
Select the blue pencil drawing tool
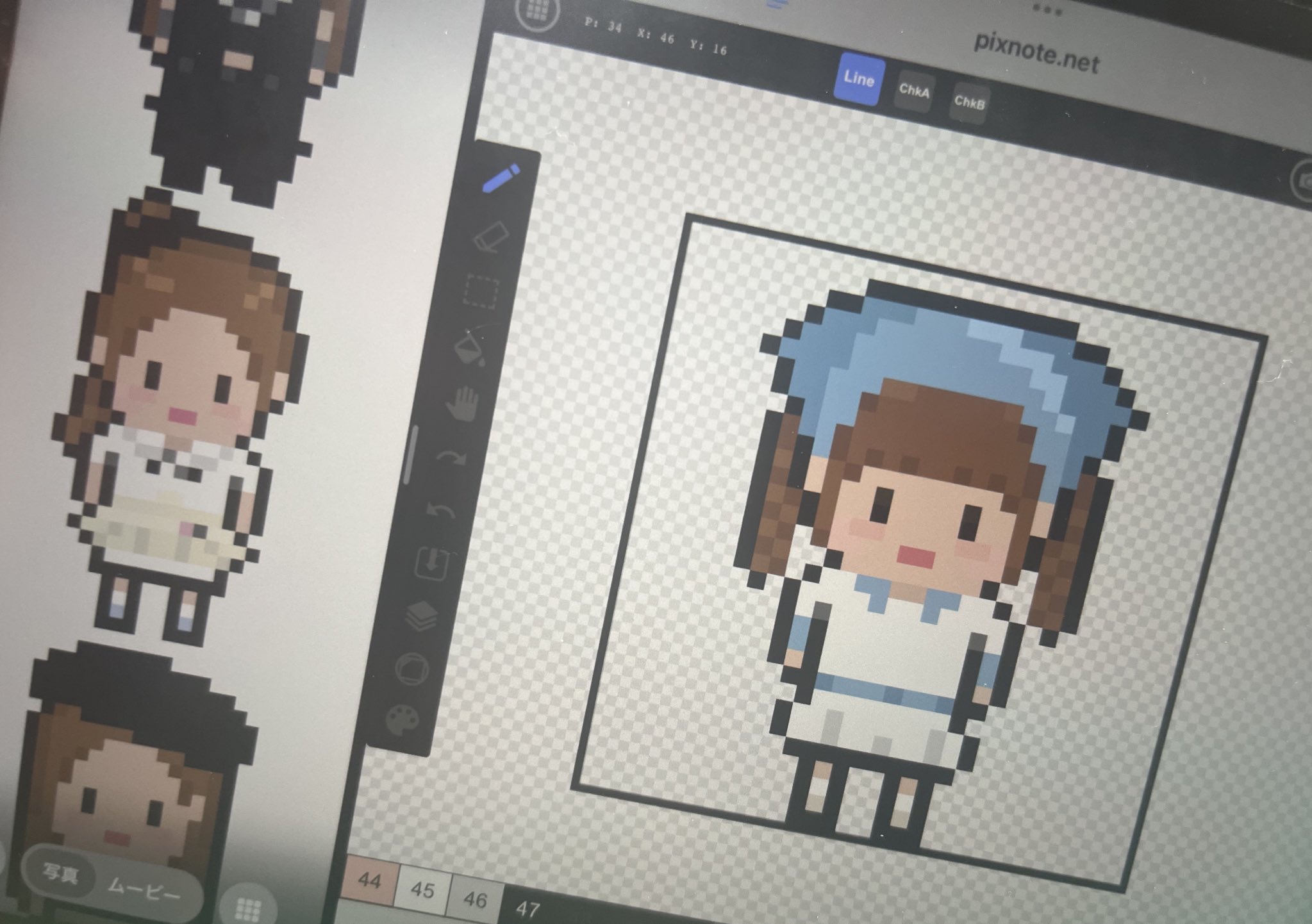pos(501,177)
